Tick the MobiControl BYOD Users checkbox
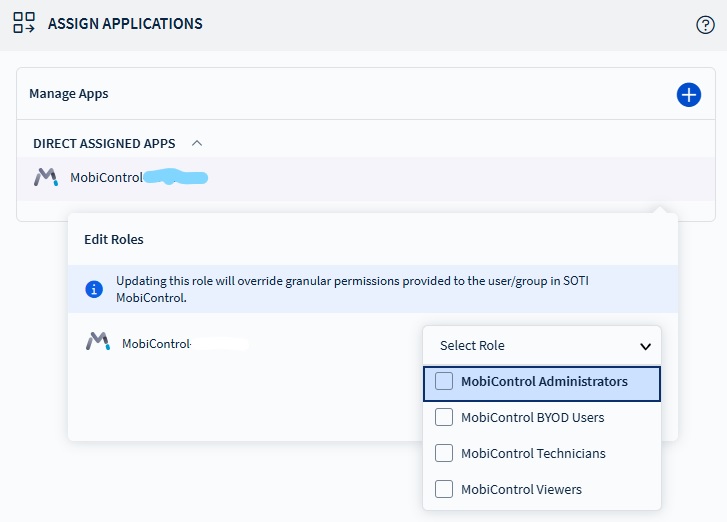The image size is (727, 522). (x=444, y=418)
